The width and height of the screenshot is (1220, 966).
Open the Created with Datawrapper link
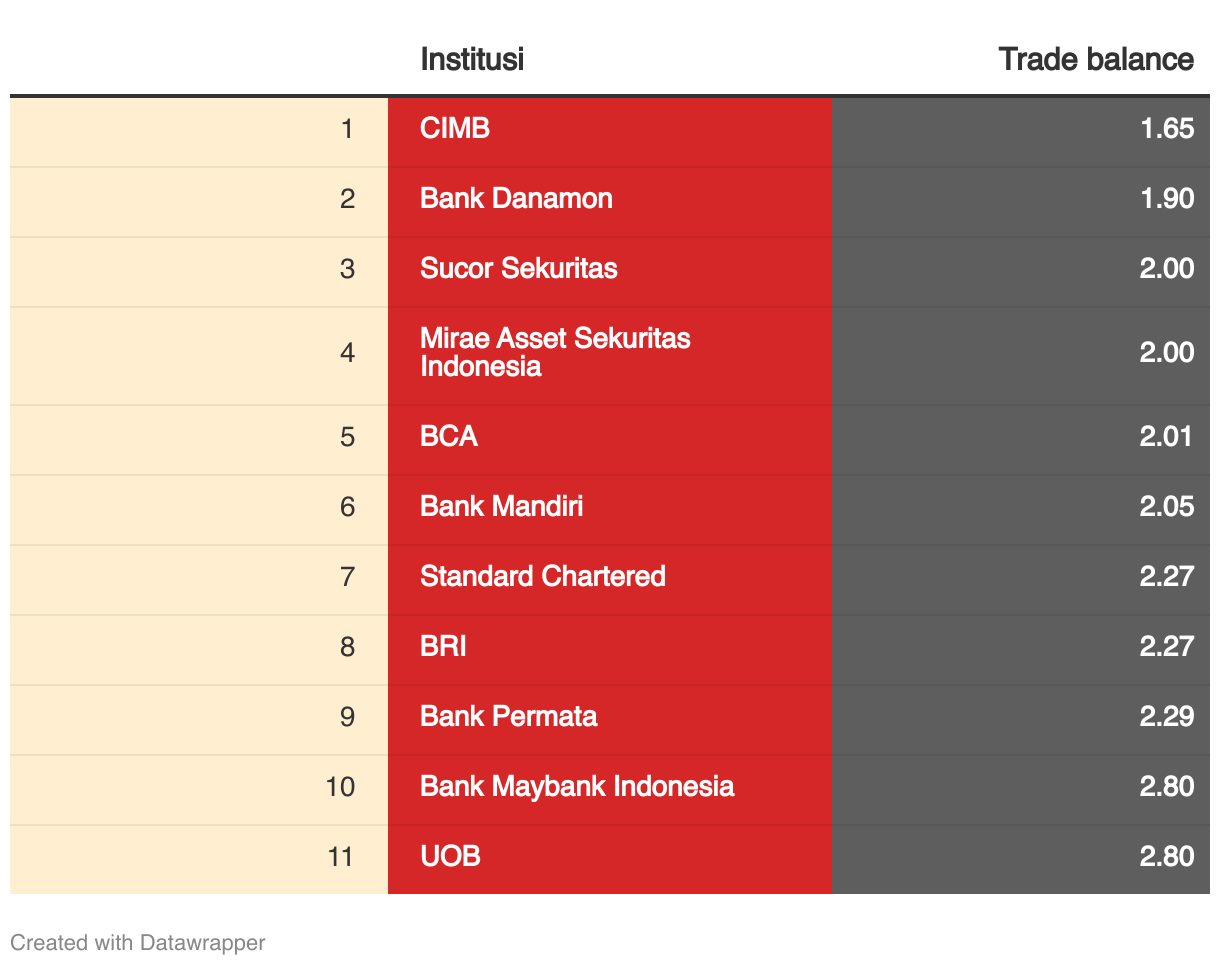click(138, 942)
